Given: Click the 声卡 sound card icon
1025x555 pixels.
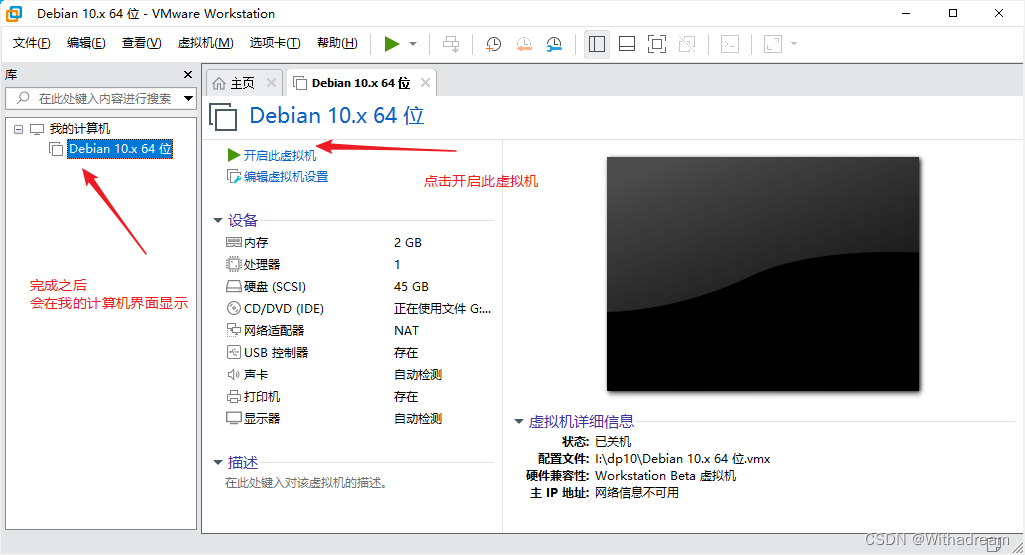Looking at the screenshot, I should (x=233, y=375).
